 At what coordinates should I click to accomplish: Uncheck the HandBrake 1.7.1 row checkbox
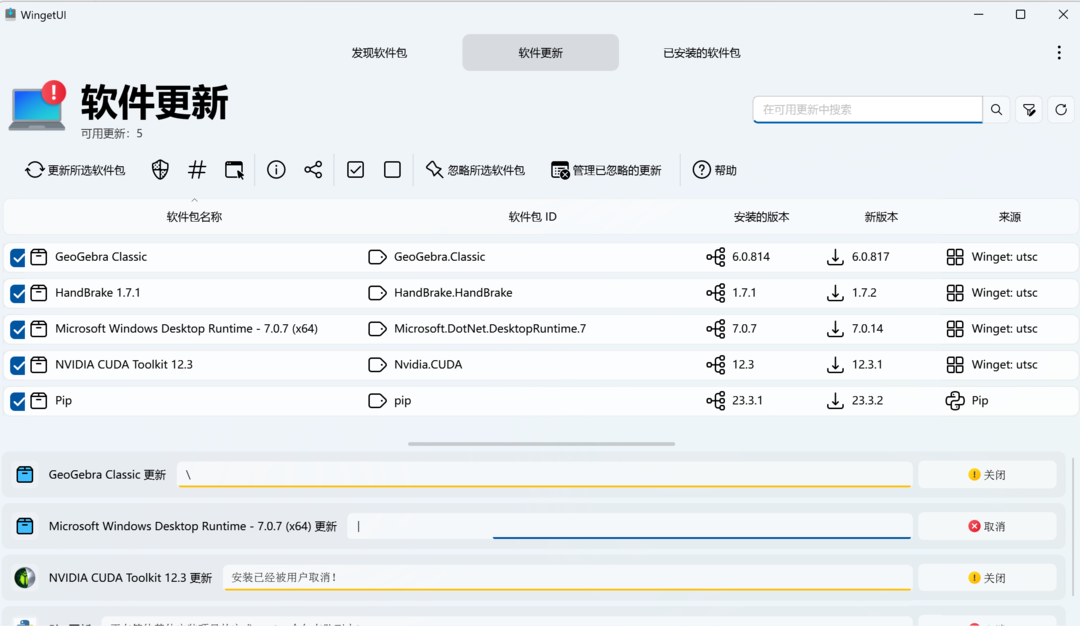pyautogui.click(x=17, y=293)
